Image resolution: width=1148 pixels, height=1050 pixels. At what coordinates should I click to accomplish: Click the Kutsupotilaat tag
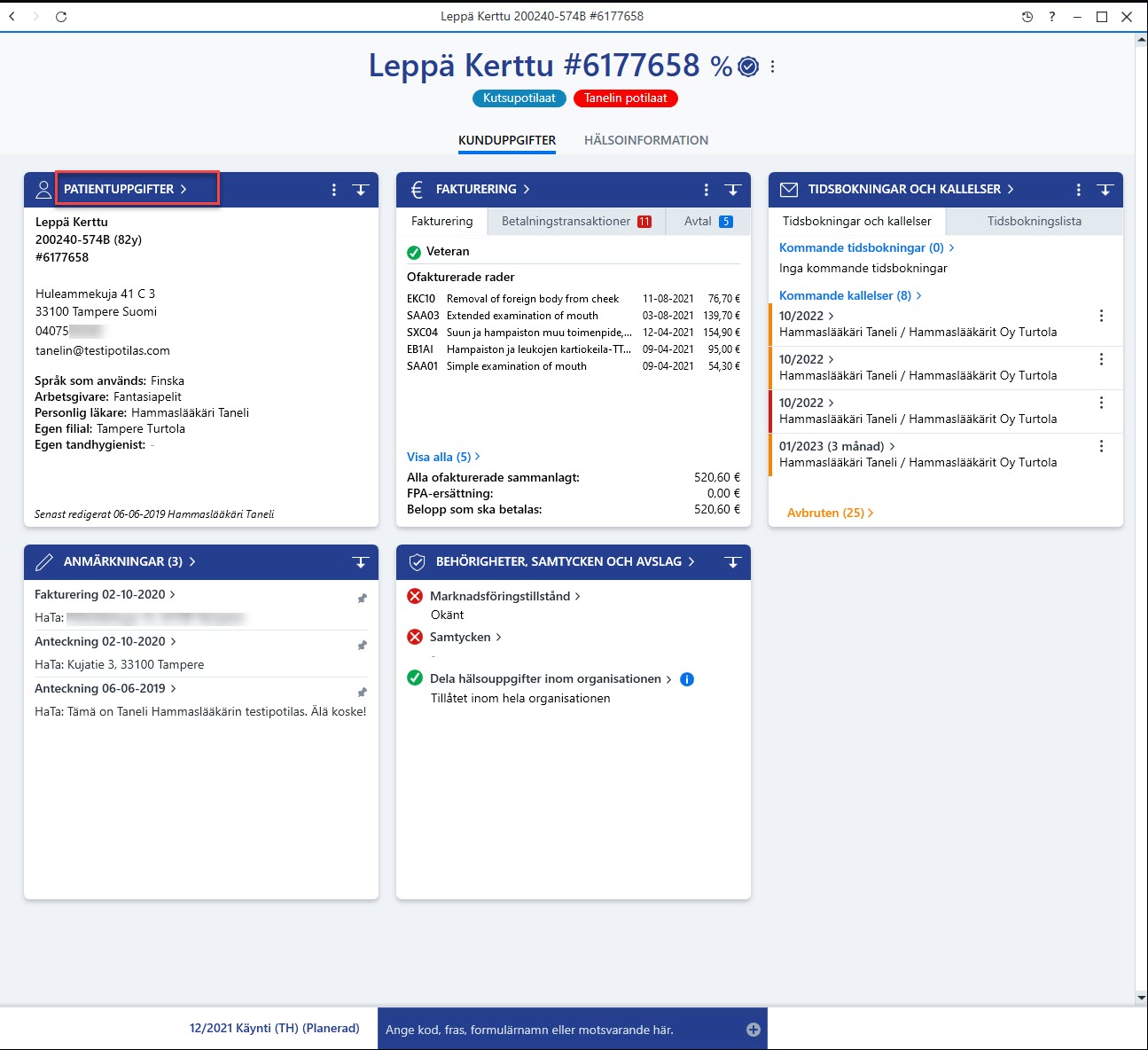click(x=519, y=98)
